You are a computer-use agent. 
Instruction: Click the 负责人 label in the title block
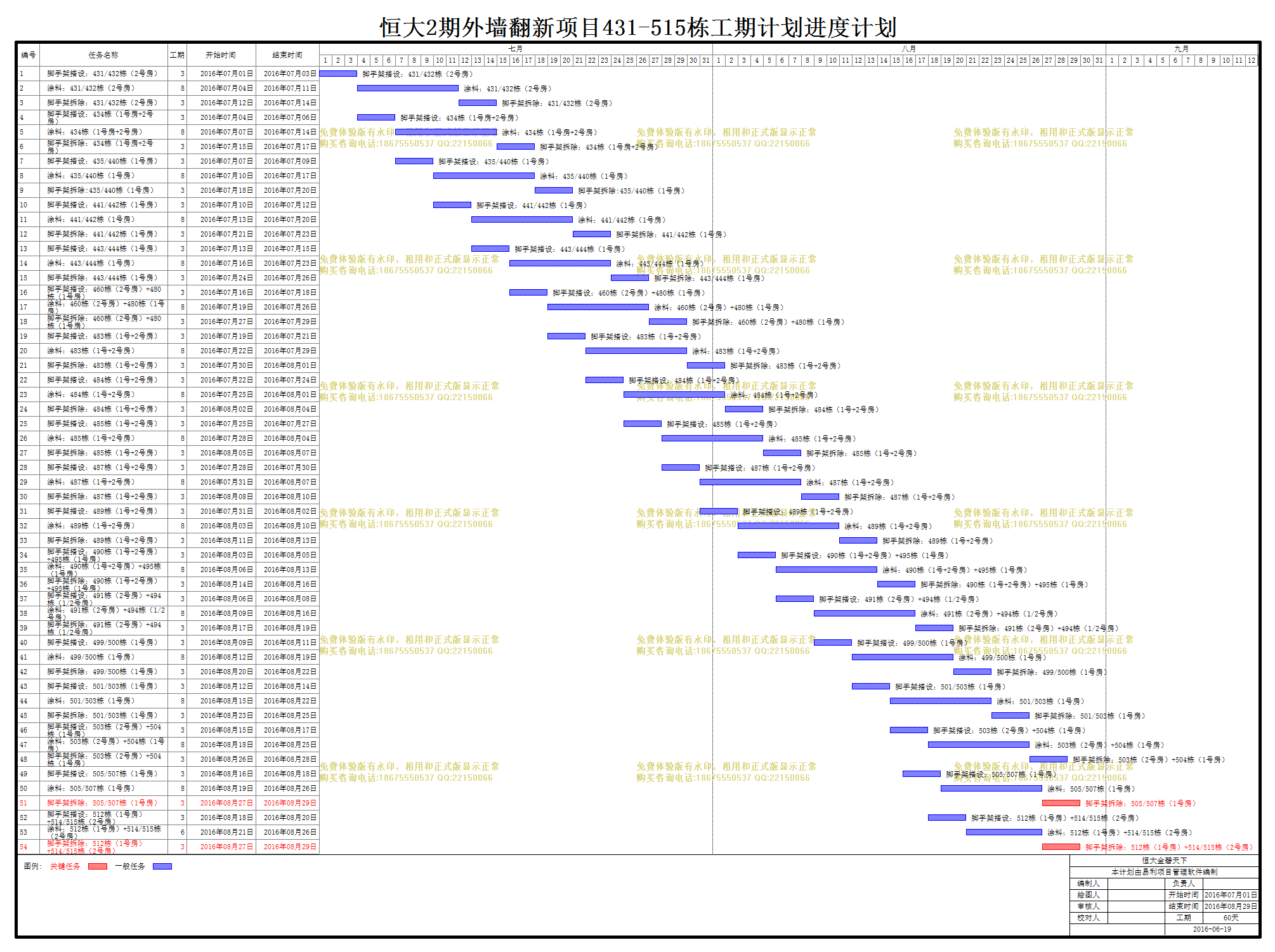pyautogui.click(x=1184, y=884)
